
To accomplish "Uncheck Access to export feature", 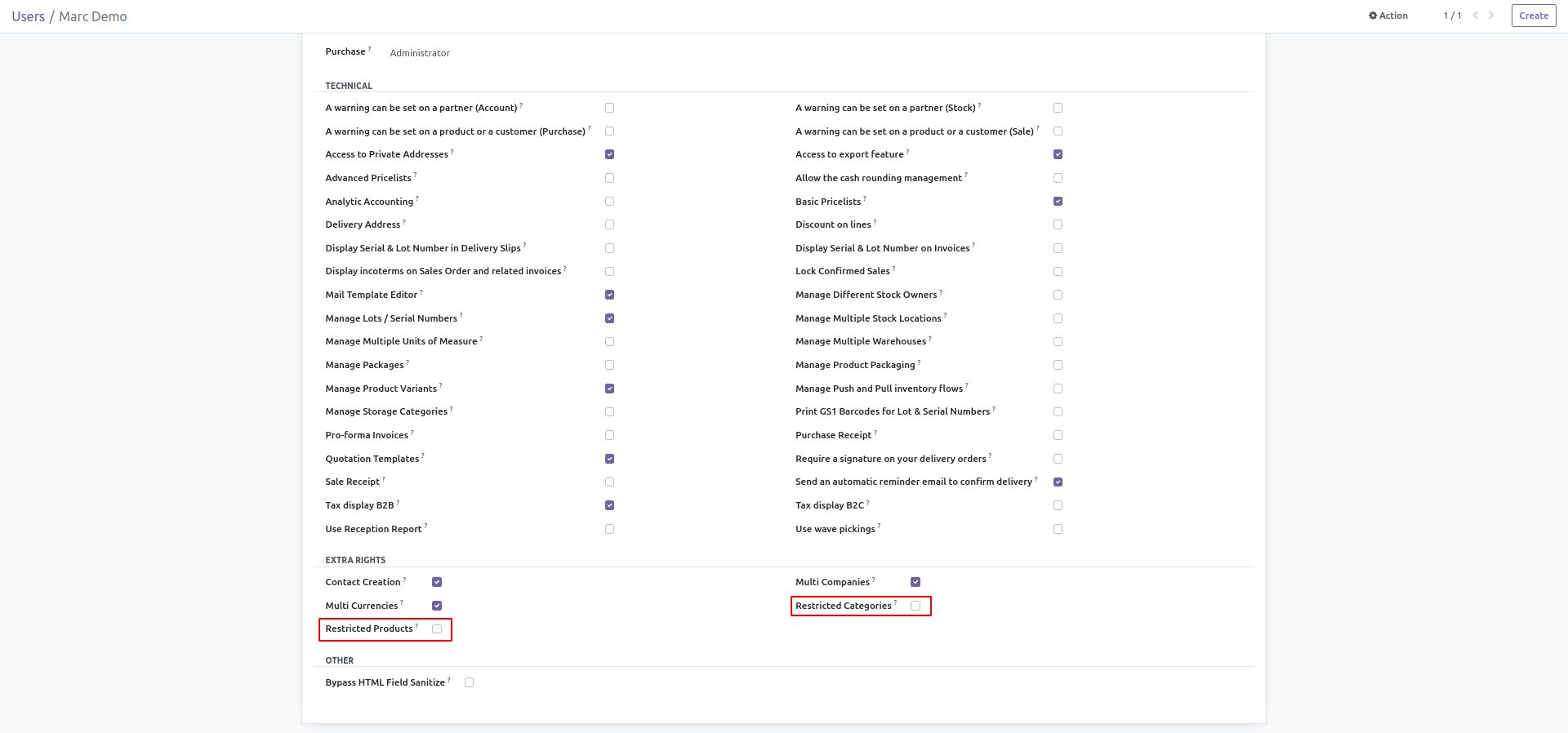I will click(x=1058, y=154).
